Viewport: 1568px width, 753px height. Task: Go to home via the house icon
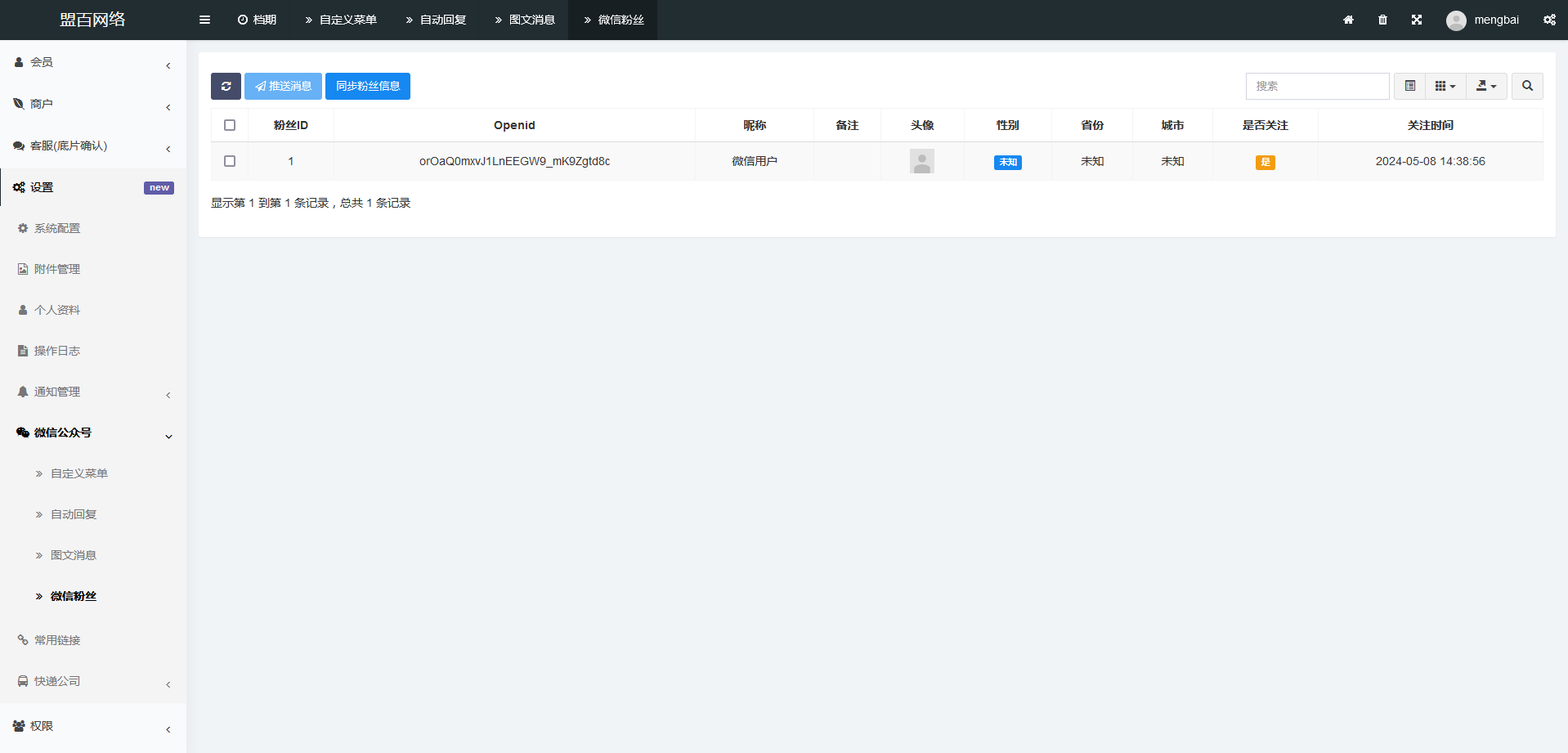pos(1348,20)
